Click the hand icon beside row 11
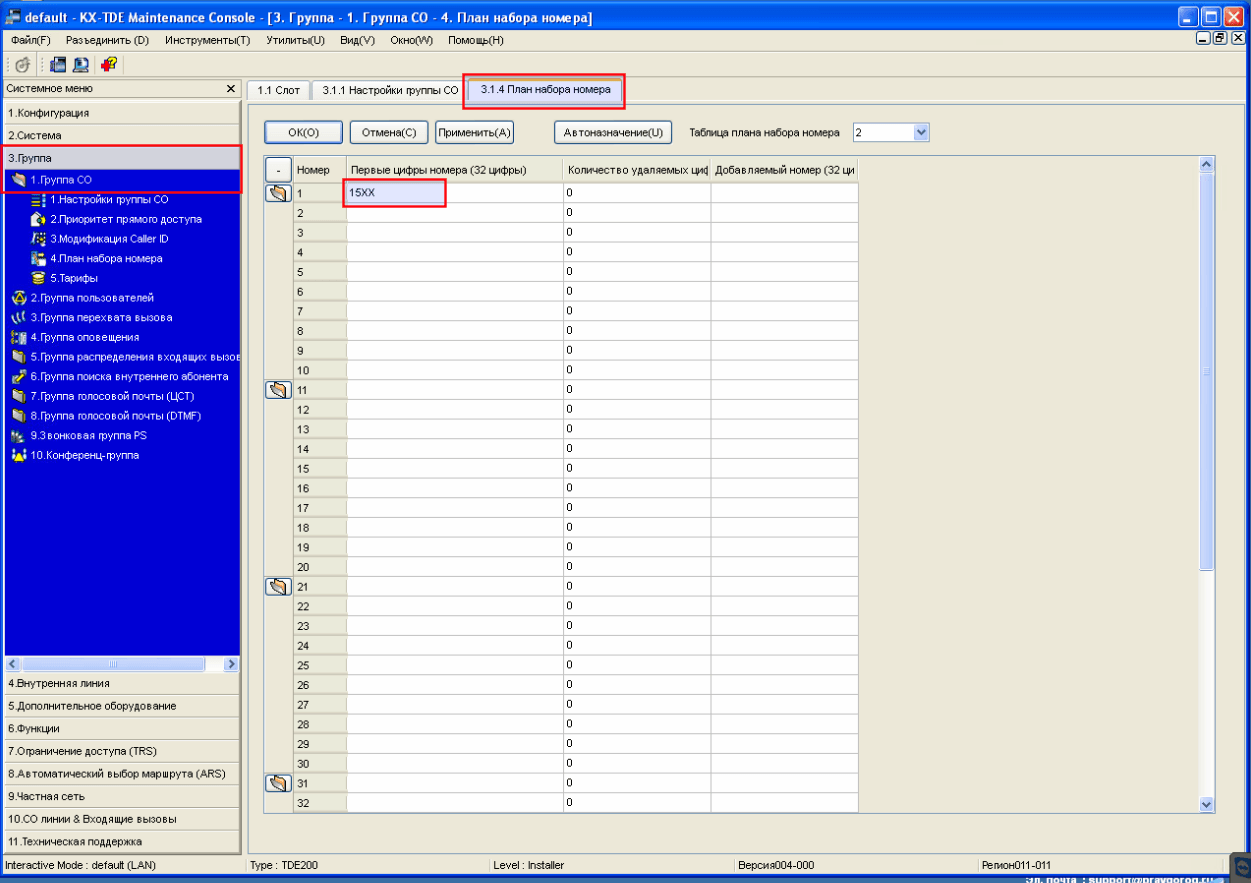Viewport: 1251px width, 883px height. [x=278, y=390]
